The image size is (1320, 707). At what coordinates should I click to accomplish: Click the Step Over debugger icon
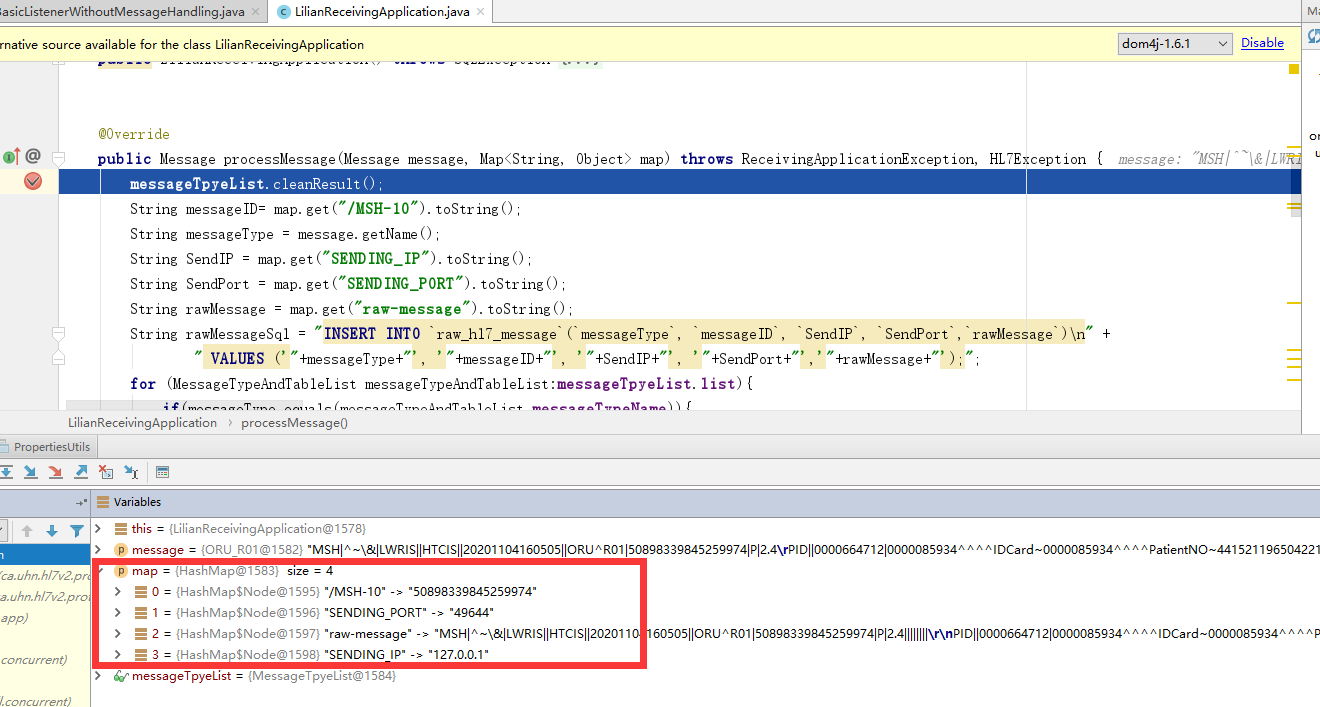click(x=7, y=472)
